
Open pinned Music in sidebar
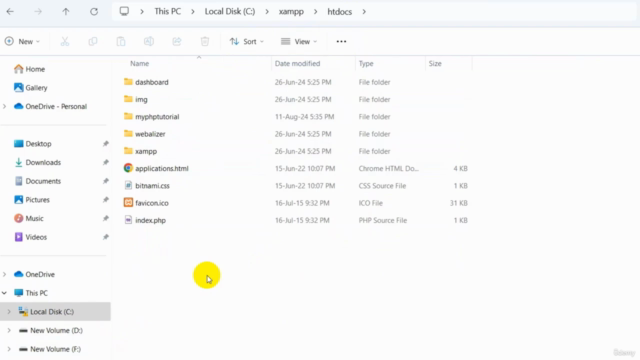(x=34, y=218)
